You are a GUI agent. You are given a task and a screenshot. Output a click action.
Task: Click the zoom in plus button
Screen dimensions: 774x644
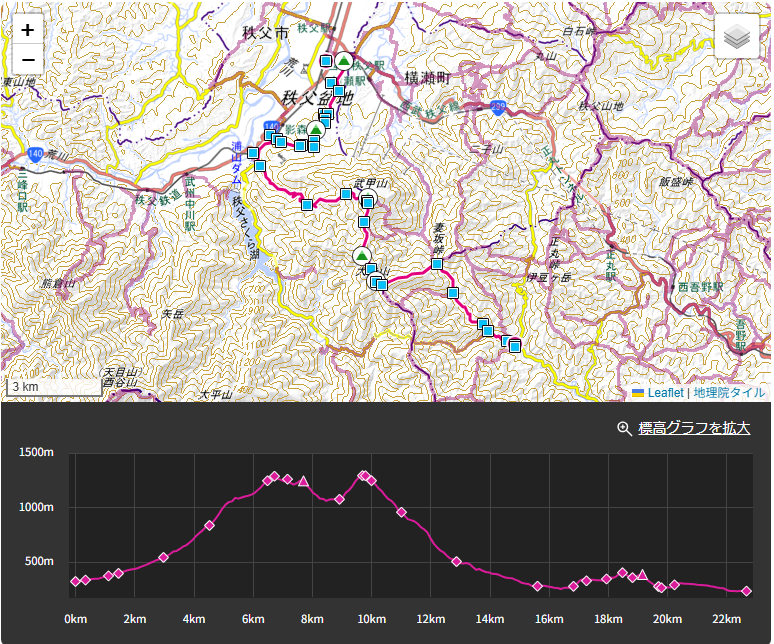click(27, 30)
